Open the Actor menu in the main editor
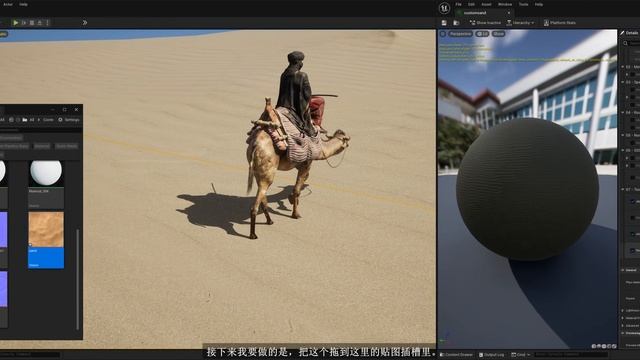Image resolution: width=640 pixels, height=360 pixels. pyautogui.click(x=8, y=4)
